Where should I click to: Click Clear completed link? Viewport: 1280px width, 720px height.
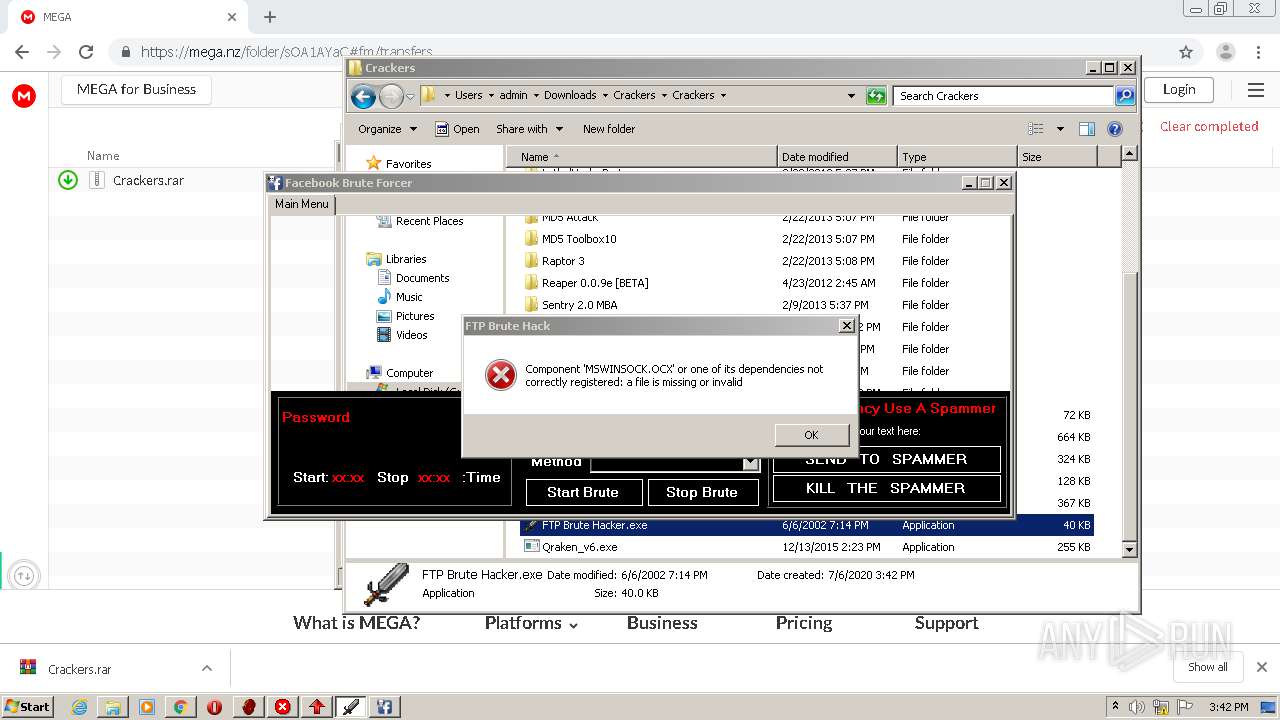[1209, 127]
